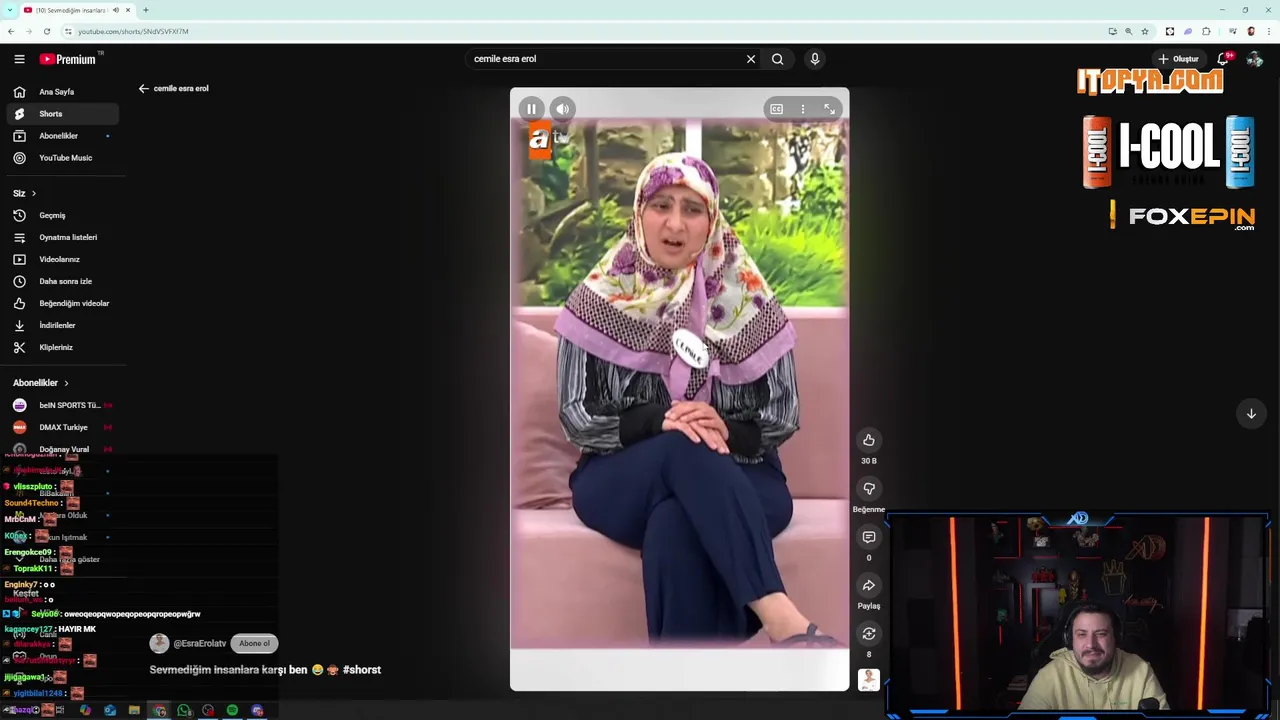Open Videolarınız in the sidebar
Screen dimensions: 1280x720
tap(63, 259)
